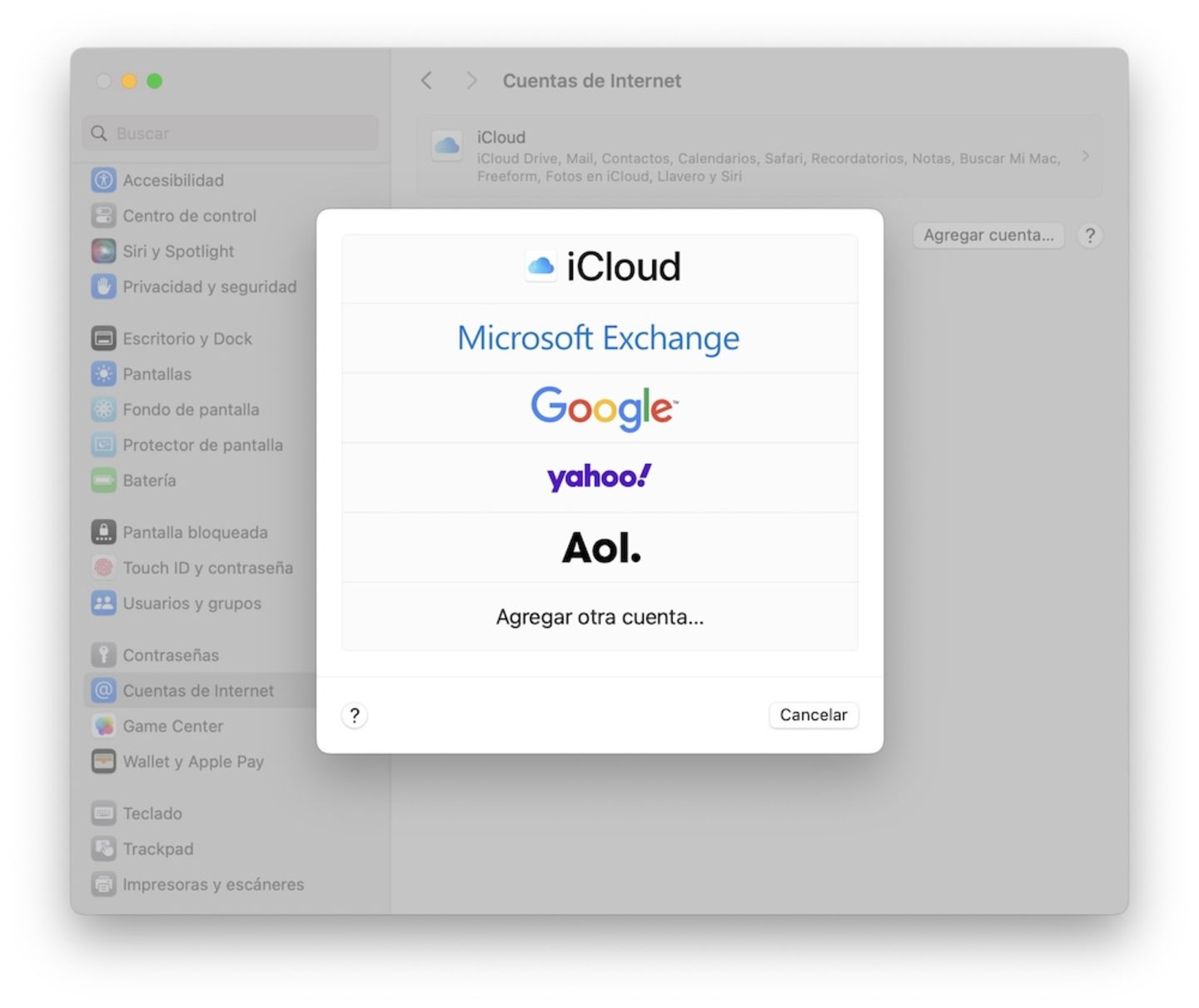Screen dimensions: 1199x1008
Task: Pick Aol. account option
Action: 599,547
